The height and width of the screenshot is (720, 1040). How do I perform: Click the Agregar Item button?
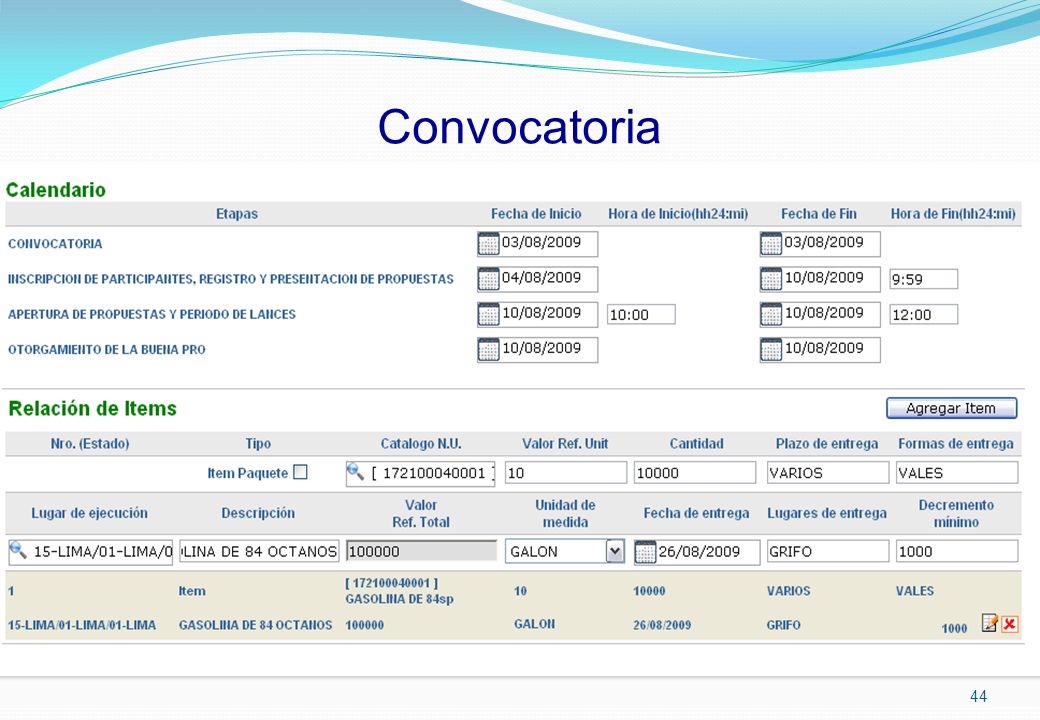click(951, 408)
